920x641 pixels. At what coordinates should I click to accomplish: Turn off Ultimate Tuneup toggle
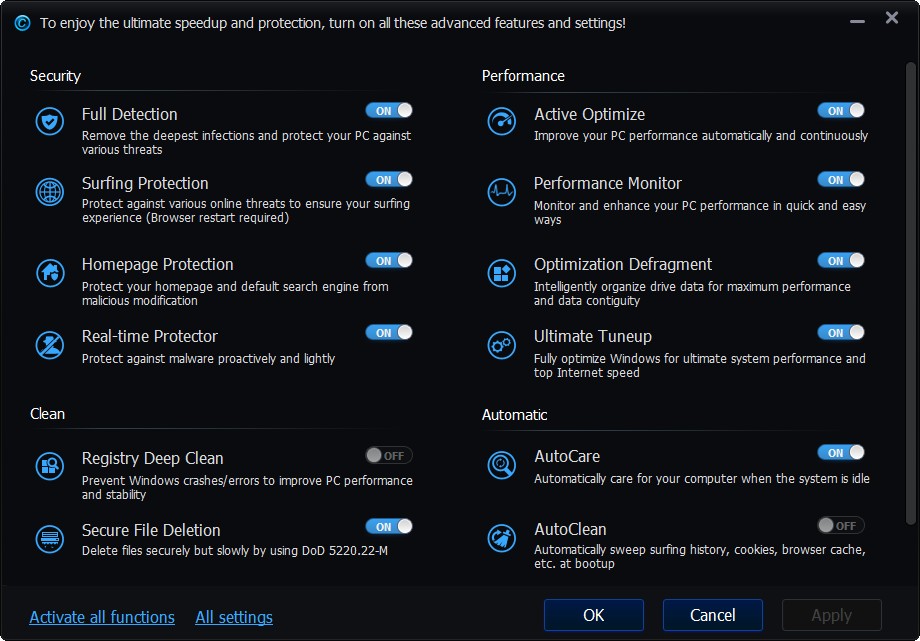click(x=841, y=333)
